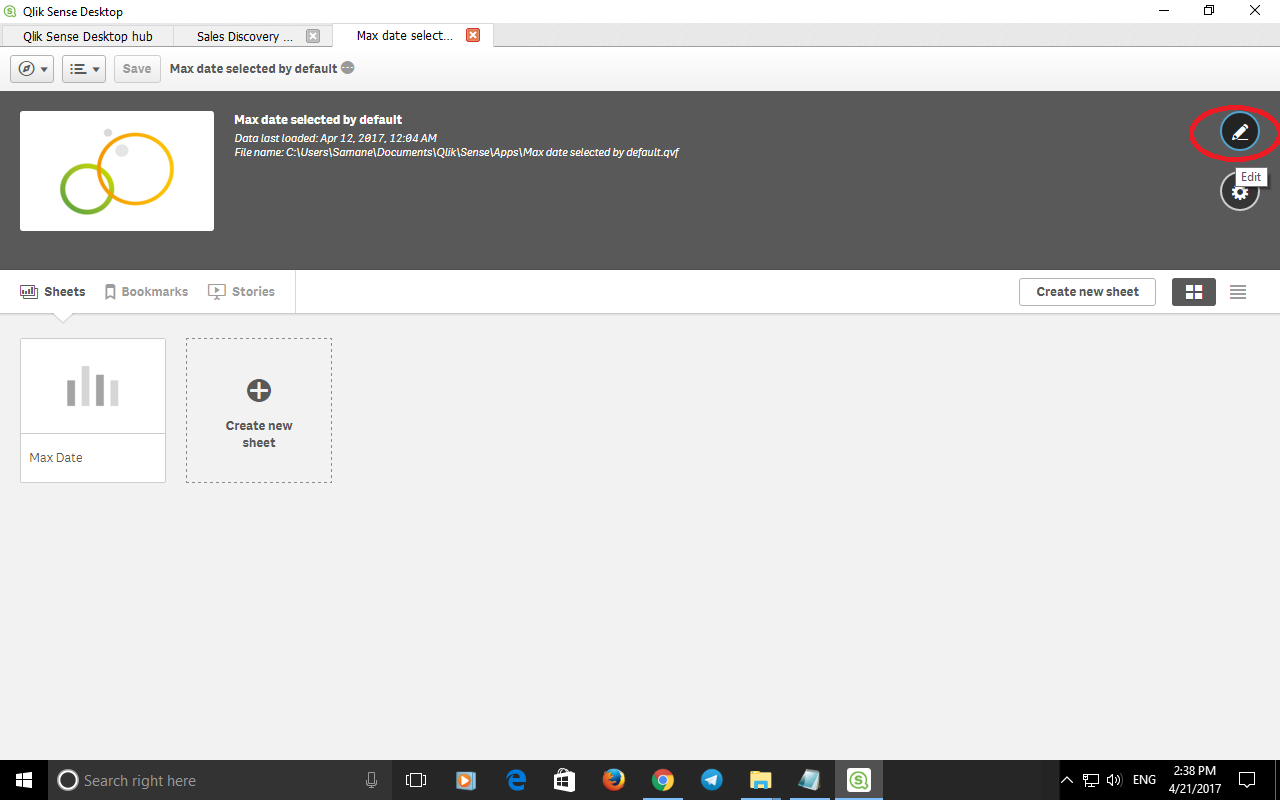Open File Explorer from taskbar
1280x800 pixels.
point(761,780)
